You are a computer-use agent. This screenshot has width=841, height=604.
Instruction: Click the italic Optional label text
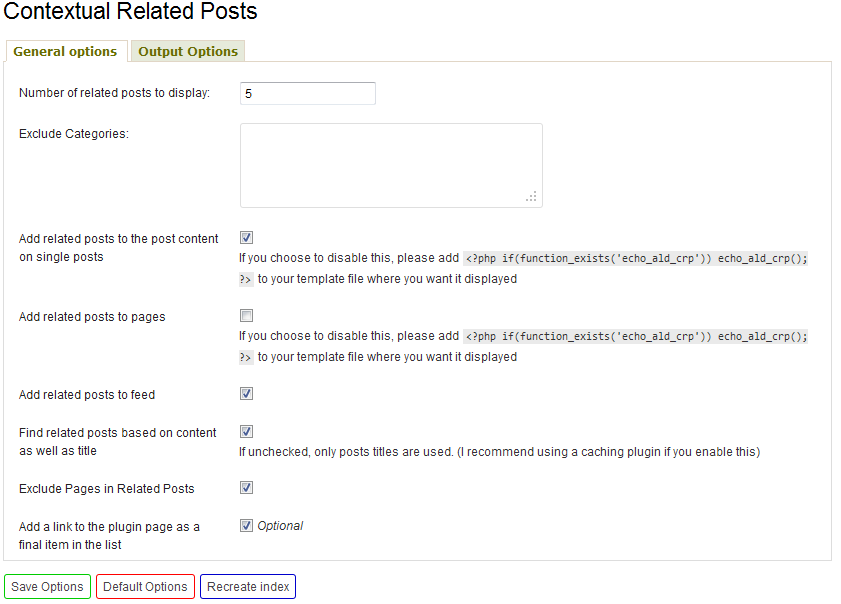pyautogui.click(x=280, y=526)
